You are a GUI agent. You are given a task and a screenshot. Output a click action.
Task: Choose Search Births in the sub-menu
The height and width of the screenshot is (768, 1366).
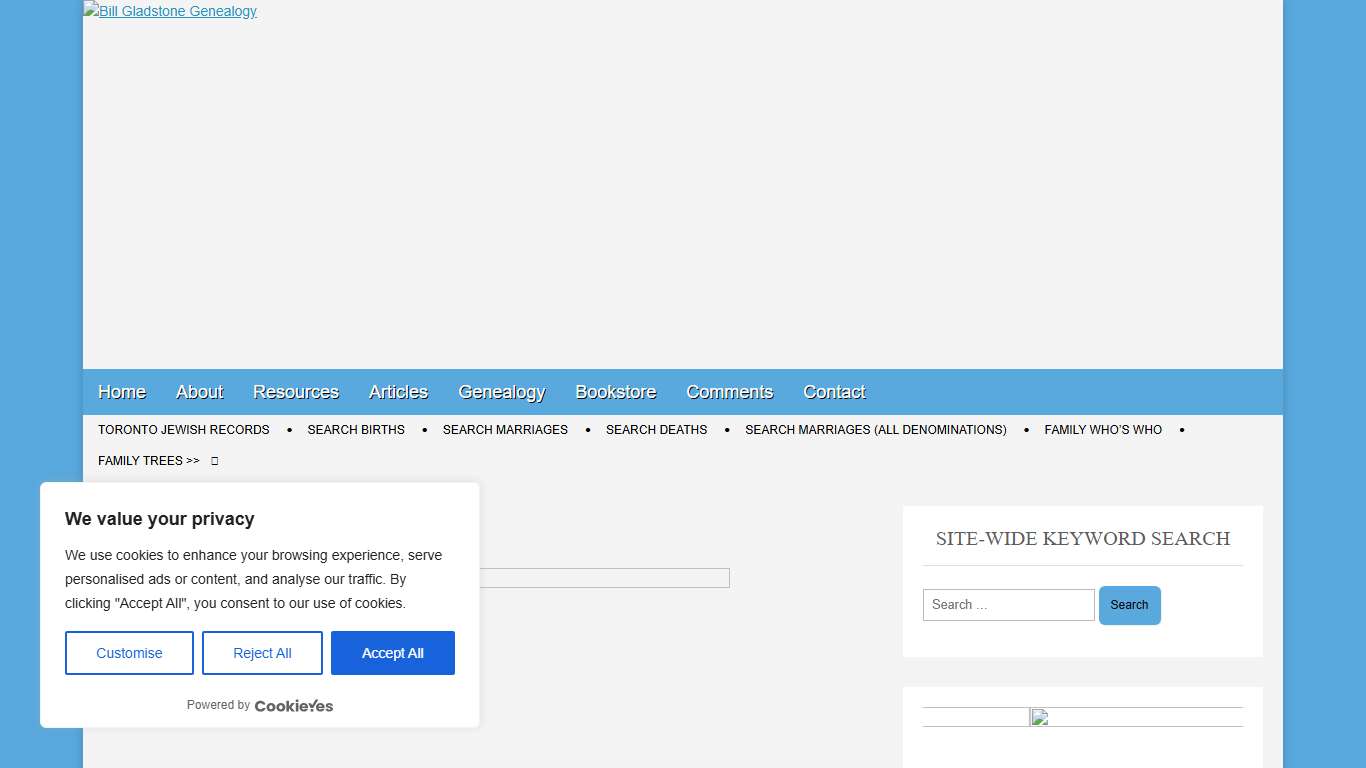(356, 430)
